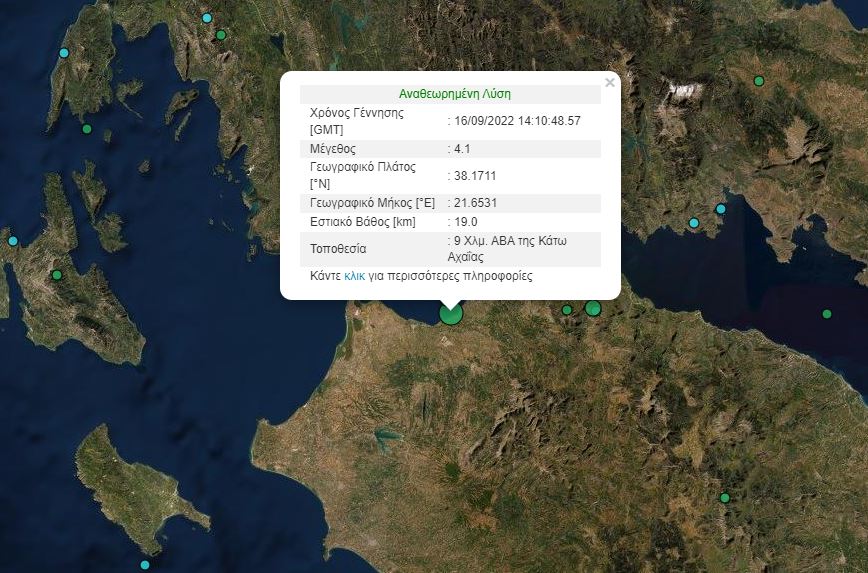
Task: Select the medium green marker east of the epicenter
Action: [x=593, y=308]
